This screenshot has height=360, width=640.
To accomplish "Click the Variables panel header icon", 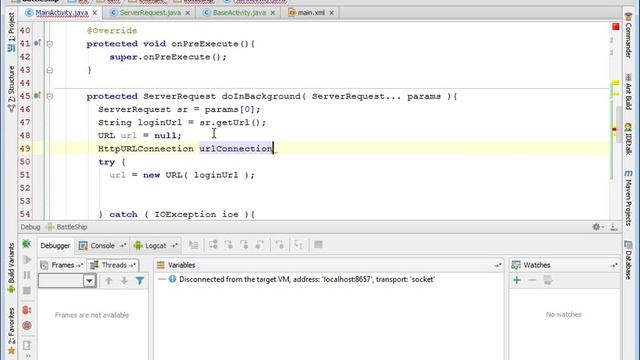I will pyautogui.click(x=161, y=265).
